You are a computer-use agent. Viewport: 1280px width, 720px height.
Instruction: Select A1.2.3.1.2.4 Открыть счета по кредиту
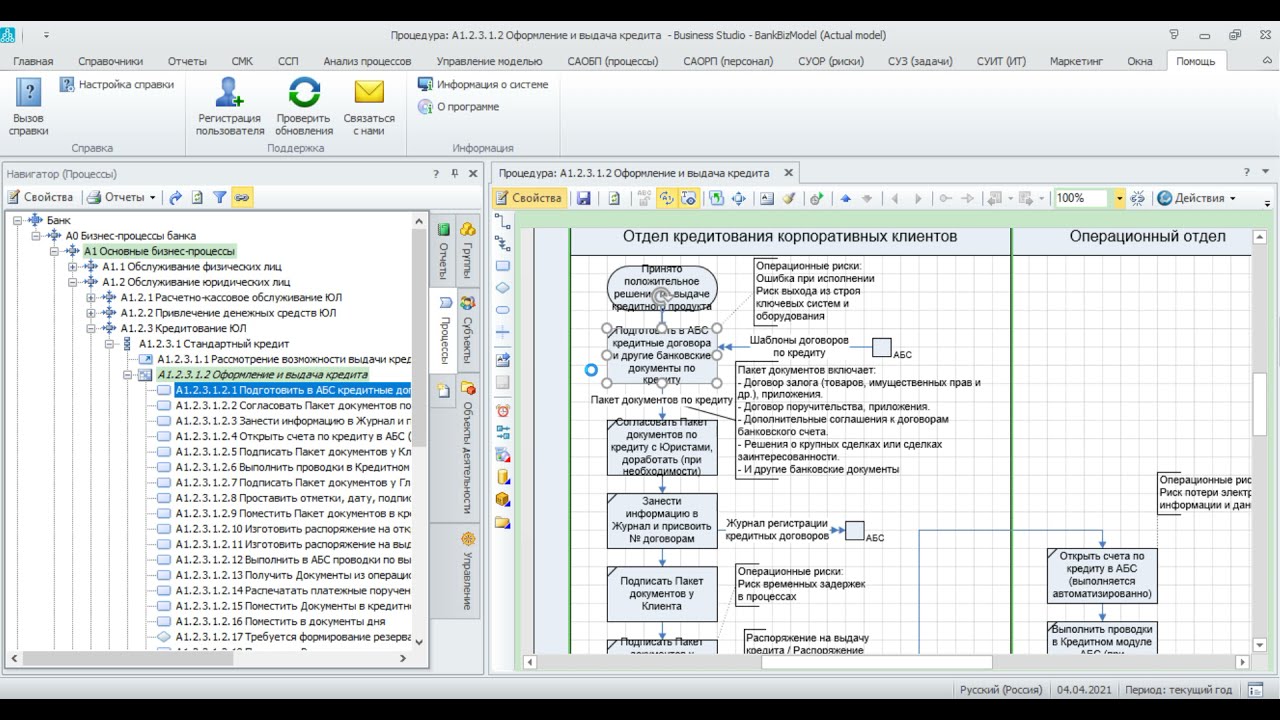(293, 436)
